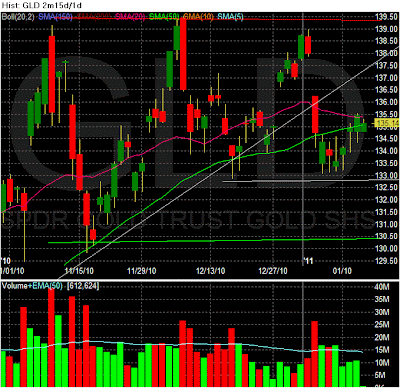Click the 15M volume axis label
400x389 pixels.
(382, 350)
